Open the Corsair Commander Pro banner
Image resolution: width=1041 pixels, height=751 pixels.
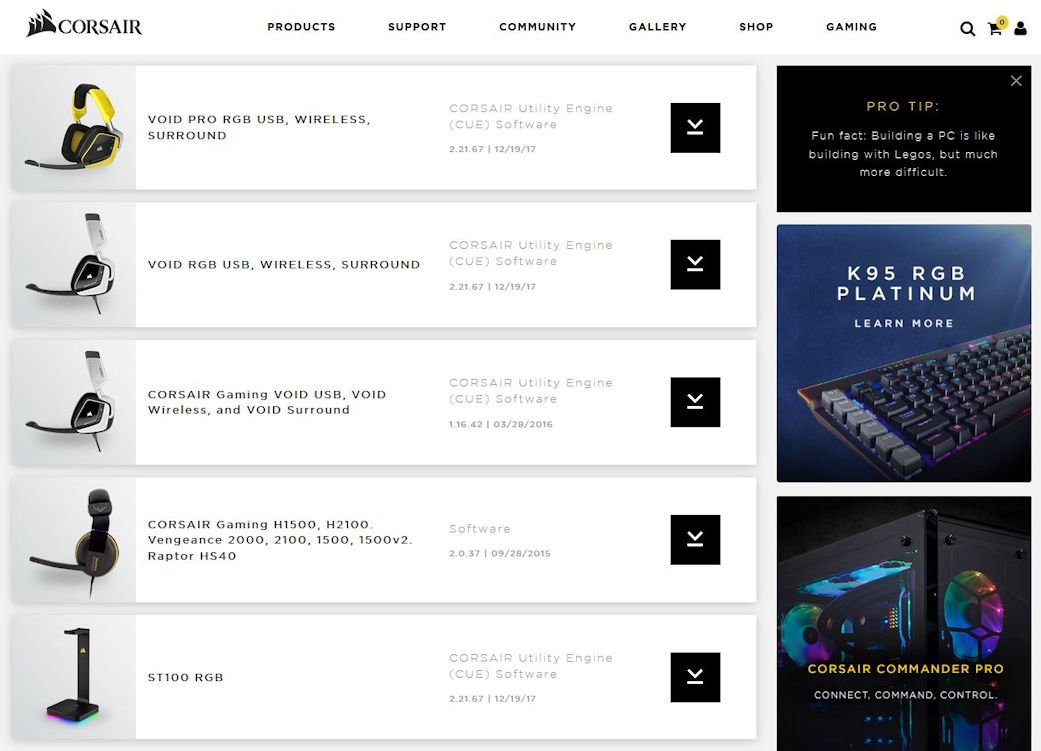click(x=904, y=624)
